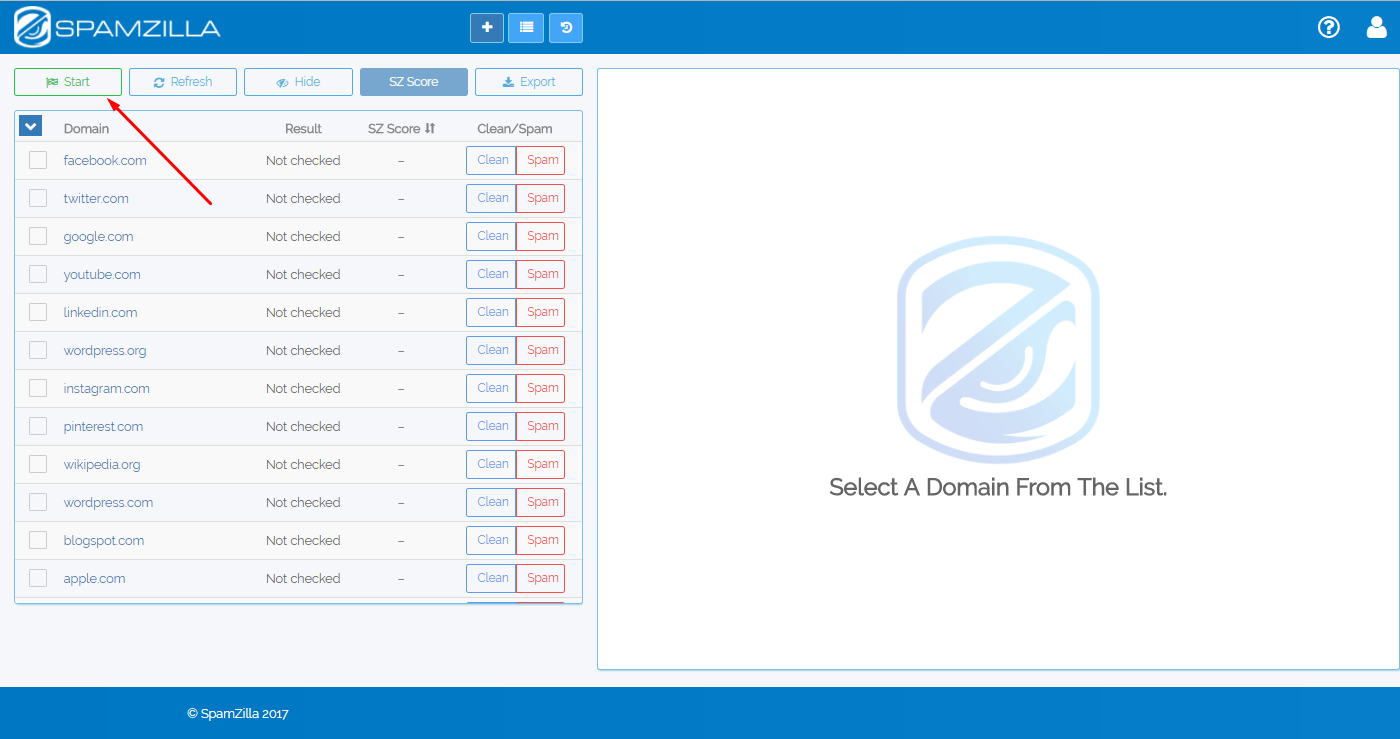Click the SZ Score button
The image size is (1400, 739).
pos(414,82)
